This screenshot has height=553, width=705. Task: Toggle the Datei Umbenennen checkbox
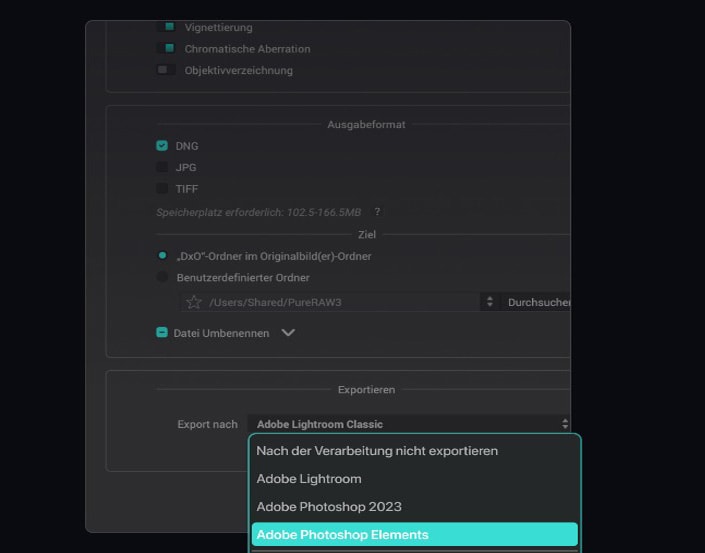tap(162, 333)
